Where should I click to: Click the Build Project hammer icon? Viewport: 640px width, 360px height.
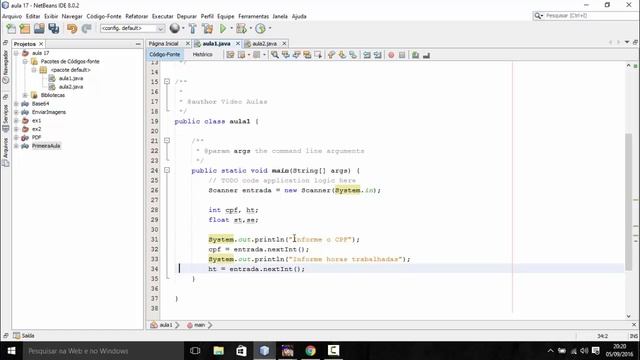tap(193, 28)
